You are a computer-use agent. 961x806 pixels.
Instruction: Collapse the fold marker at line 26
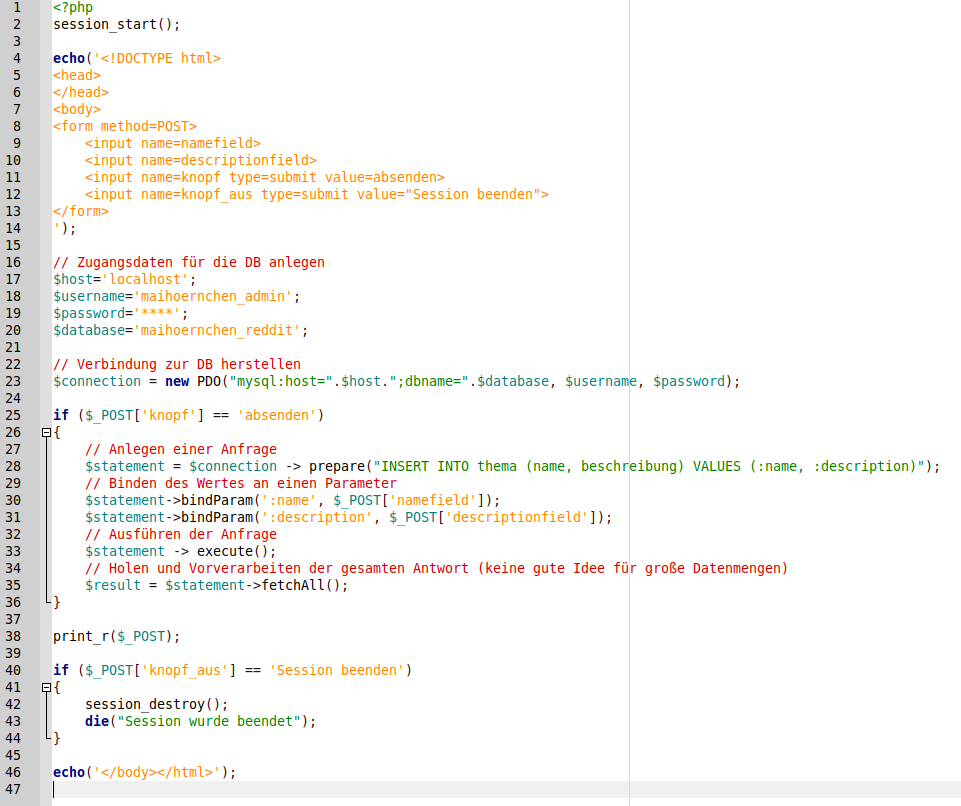tap(46, 433)
